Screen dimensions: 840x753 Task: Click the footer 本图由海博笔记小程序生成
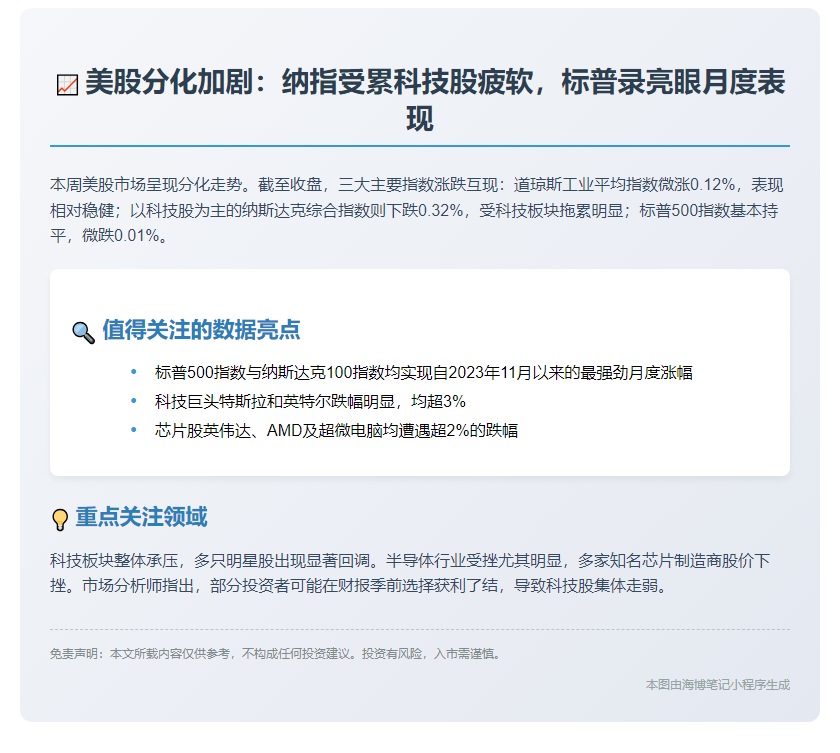pyautogui.click(x=718, y=684)
